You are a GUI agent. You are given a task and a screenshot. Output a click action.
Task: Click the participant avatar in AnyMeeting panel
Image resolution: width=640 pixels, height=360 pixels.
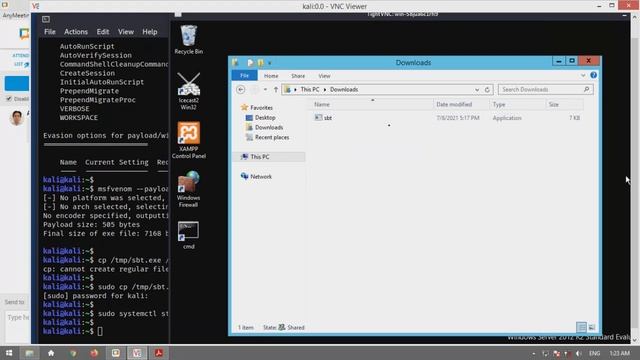(x=16, y=118)
